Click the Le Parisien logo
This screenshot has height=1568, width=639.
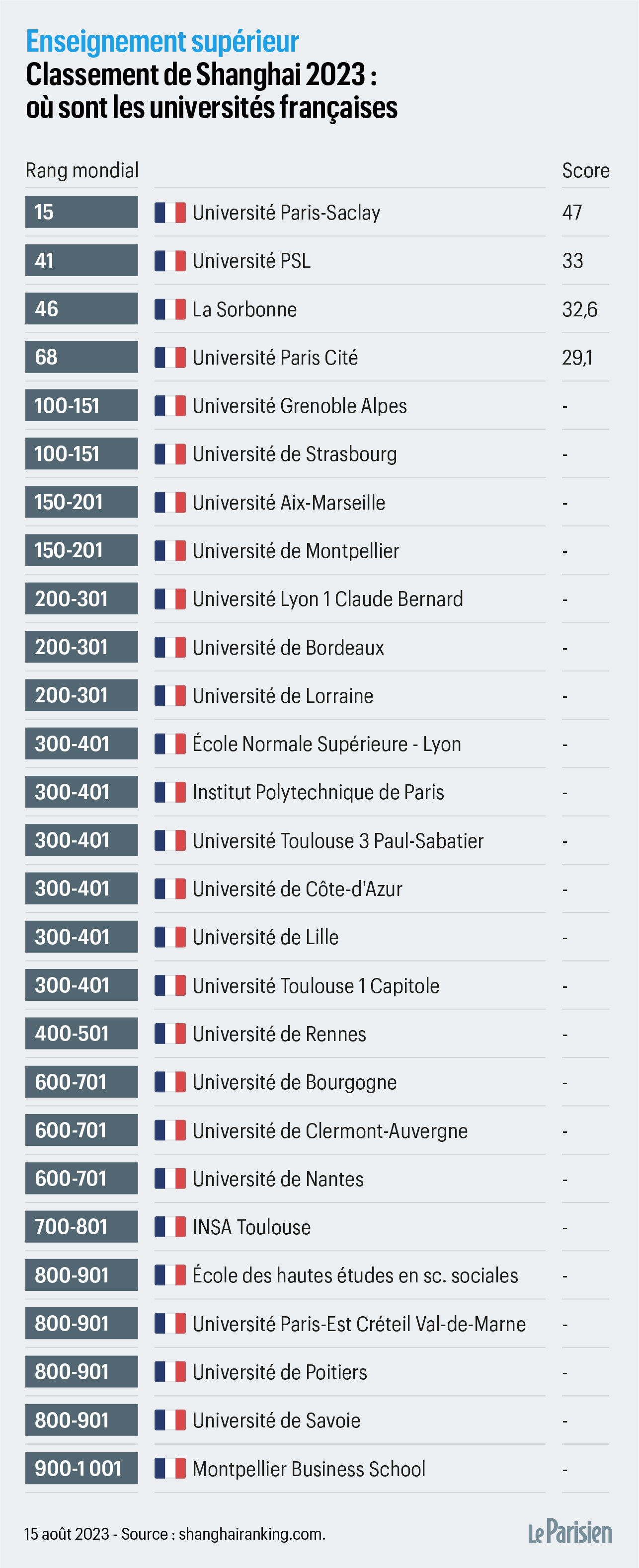coord(569,1533)
